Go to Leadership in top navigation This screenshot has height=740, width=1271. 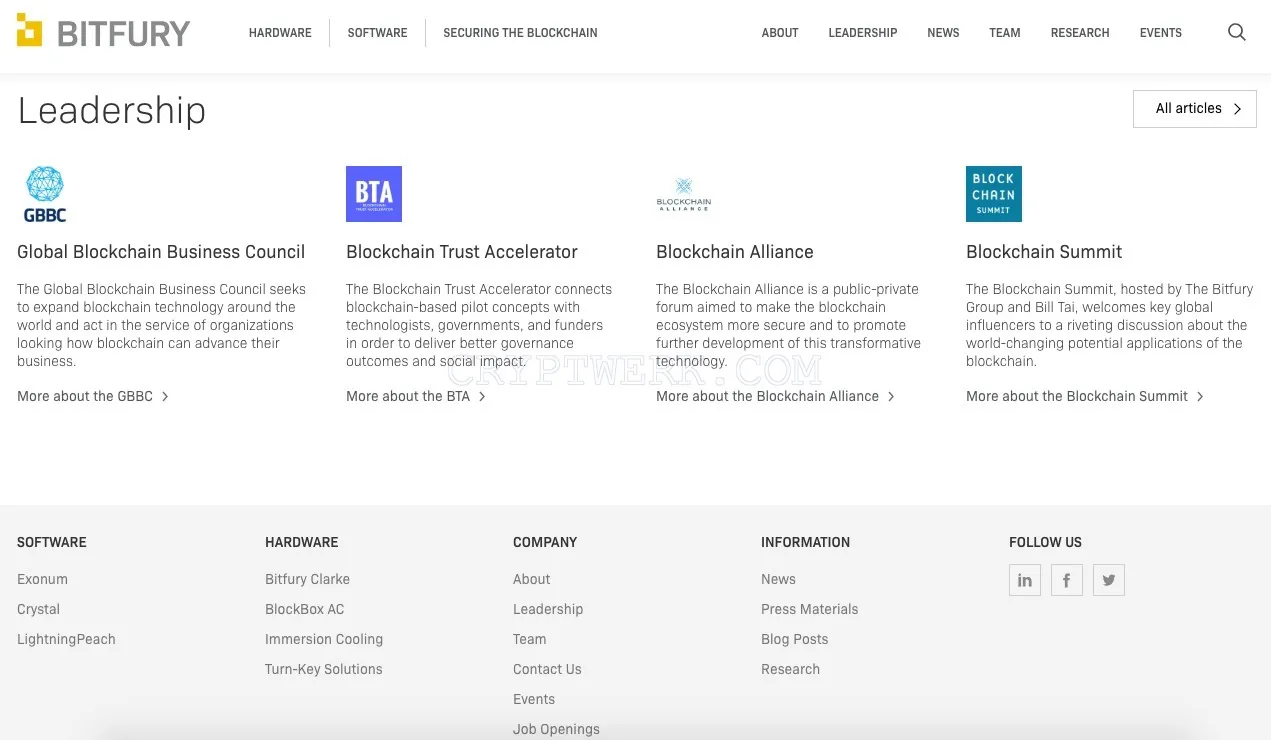tap(863, 33)
